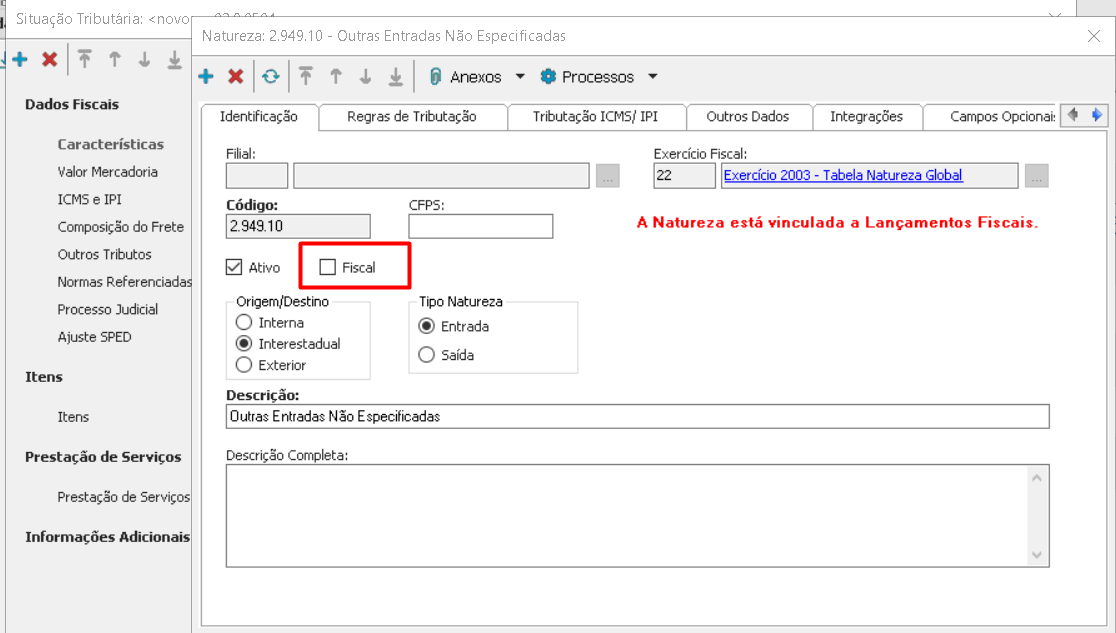Screen dimensions: 1116x633
Task: Open the Tributação ICMS/ IPI tab
Action: (596, 116)
